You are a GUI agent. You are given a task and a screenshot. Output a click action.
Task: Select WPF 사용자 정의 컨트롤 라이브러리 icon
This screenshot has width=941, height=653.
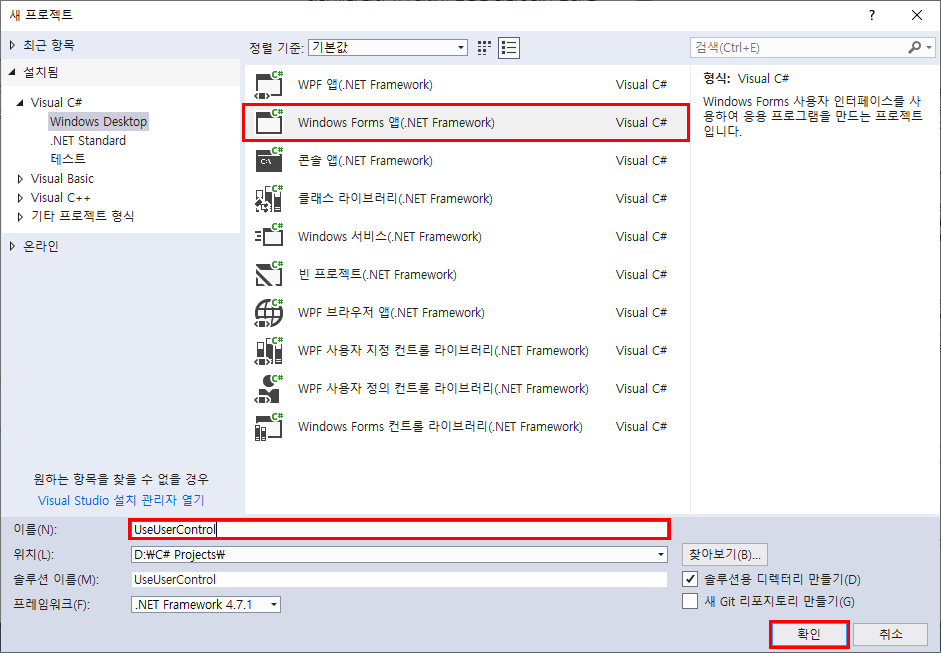(x=268, y=388)
